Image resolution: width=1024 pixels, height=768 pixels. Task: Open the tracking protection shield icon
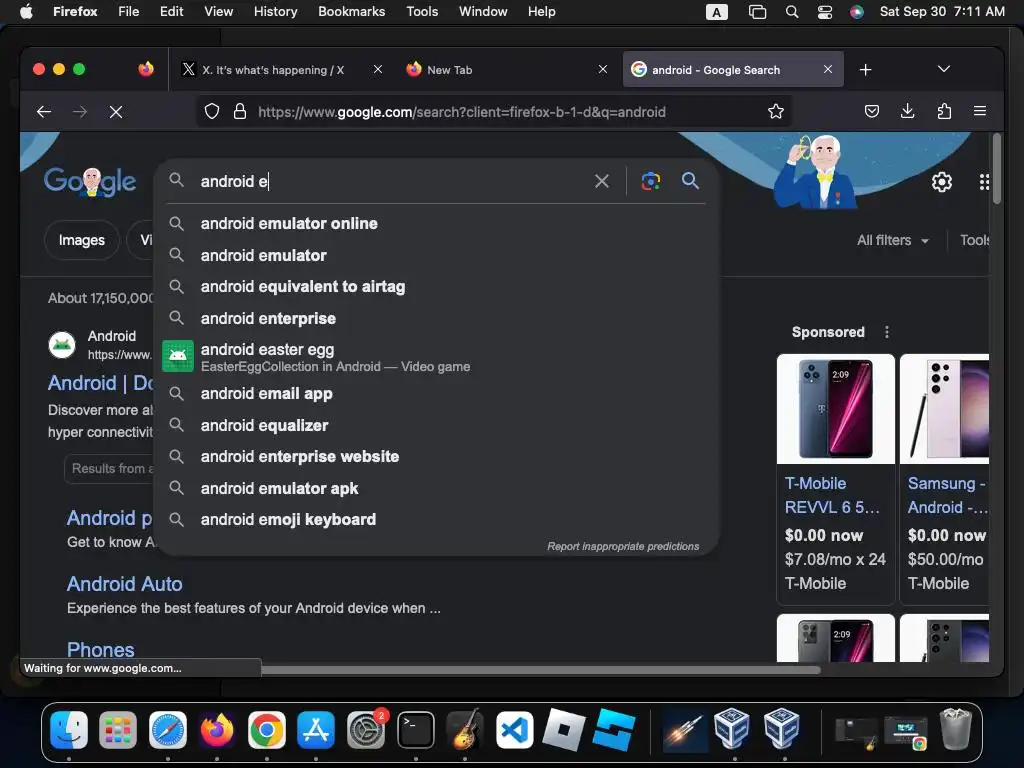coord(212,112)
